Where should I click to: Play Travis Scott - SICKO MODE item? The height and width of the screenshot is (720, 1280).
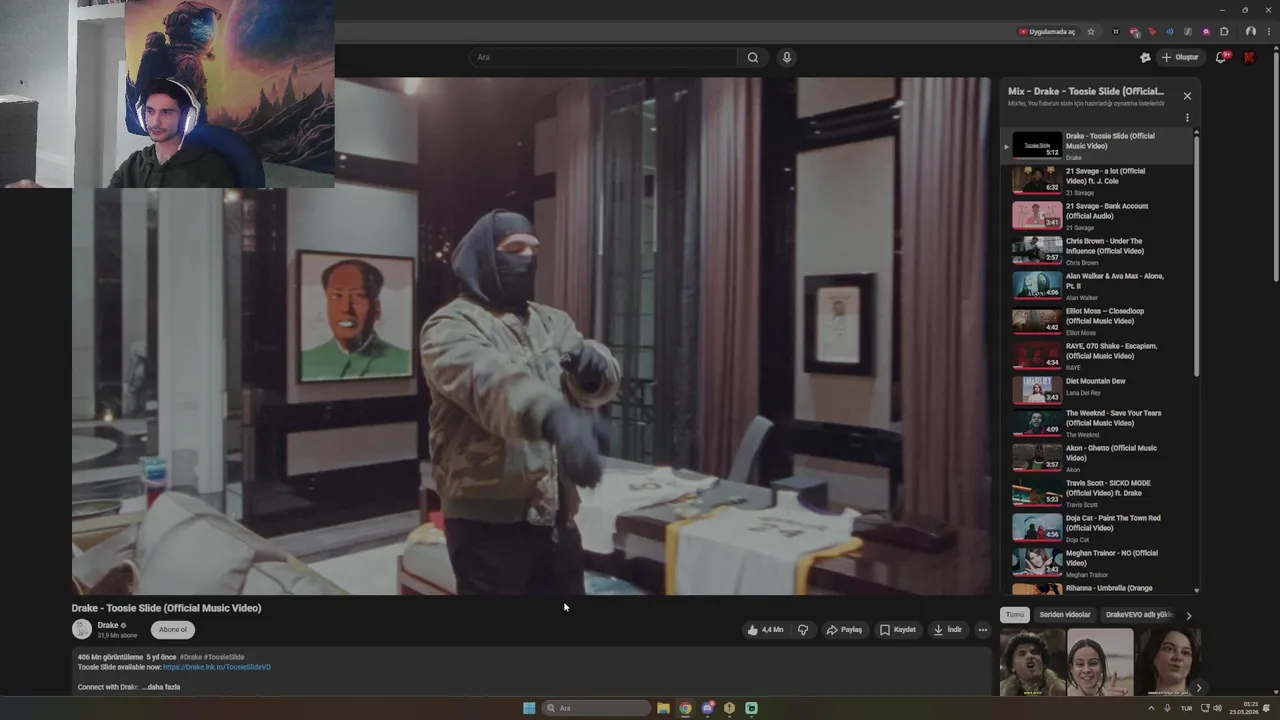1097,492
